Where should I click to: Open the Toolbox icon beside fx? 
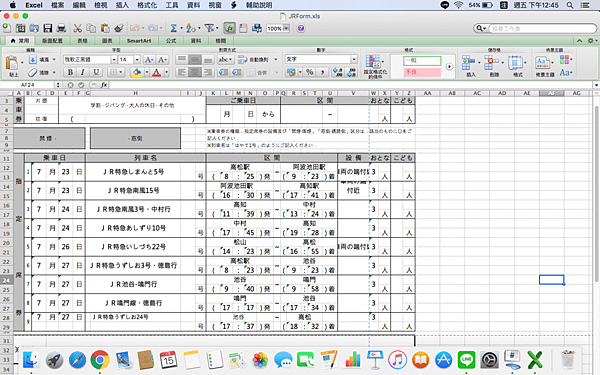pyautogui.click(x=243, y=28)
